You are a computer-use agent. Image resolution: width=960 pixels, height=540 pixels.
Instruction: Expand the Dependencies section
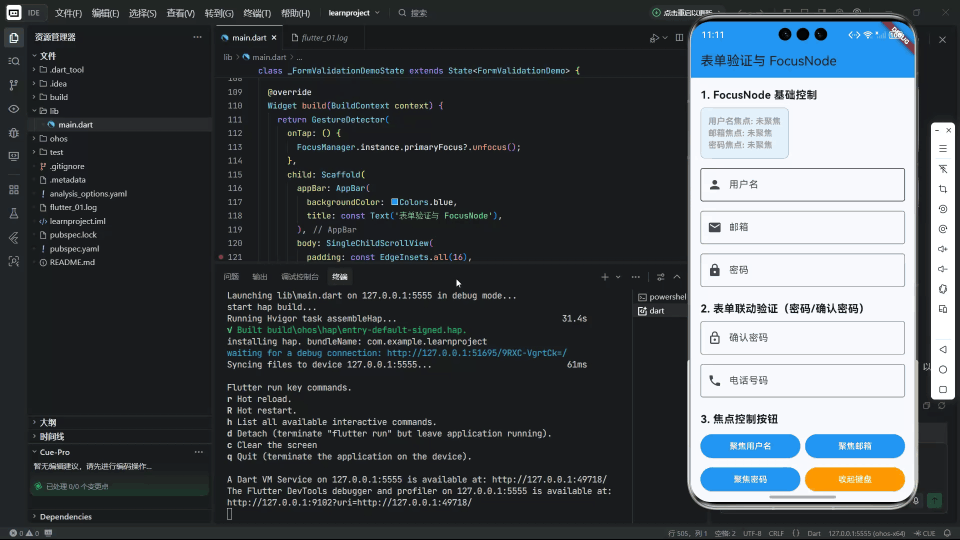(x=34, y=517)
